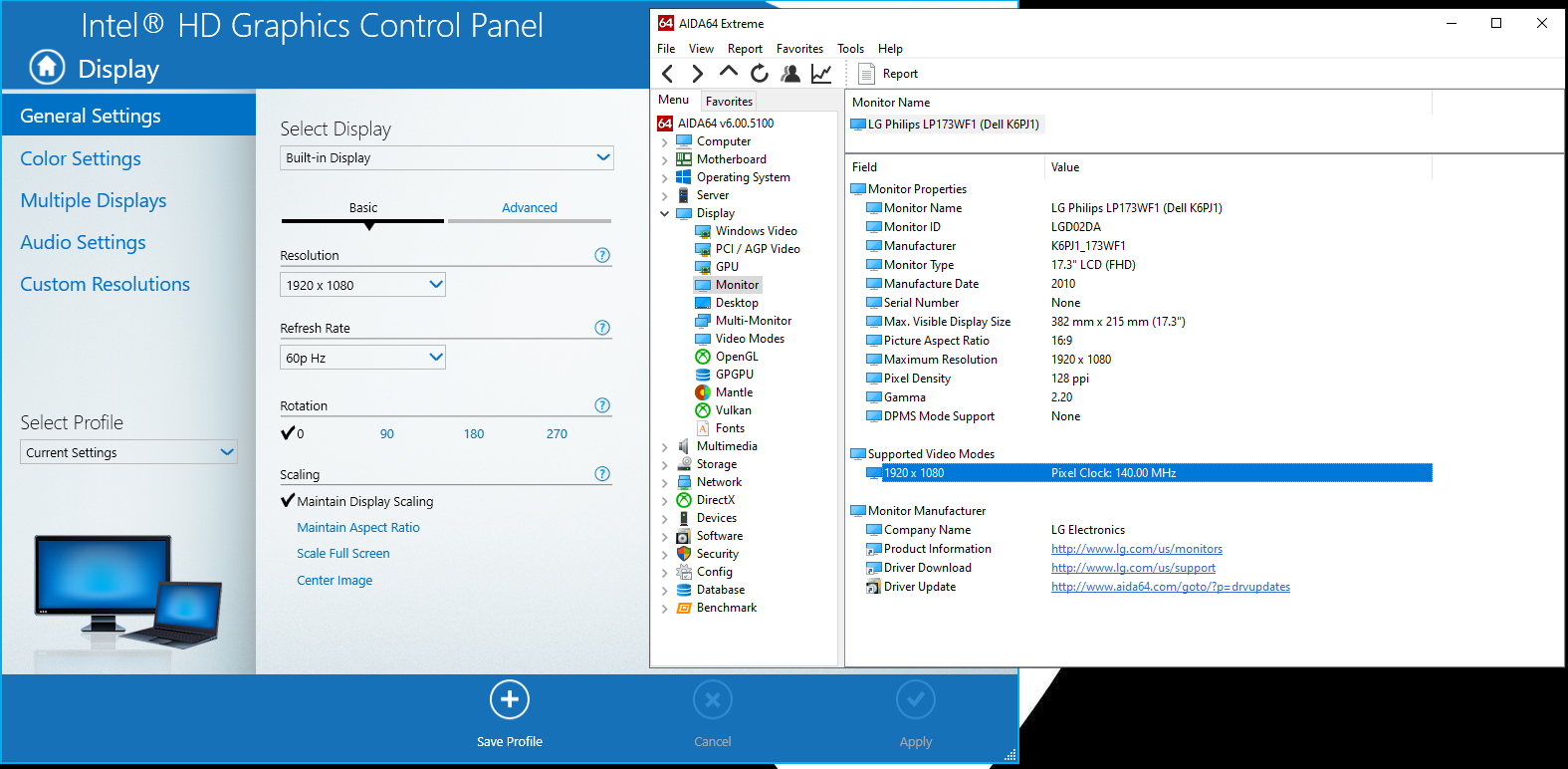Image resolution: width=1568 pixels, height=769 pixels.
Task: Open the lg.com/us/support link
Action: pyautogui.click(x=1133, y=568)
